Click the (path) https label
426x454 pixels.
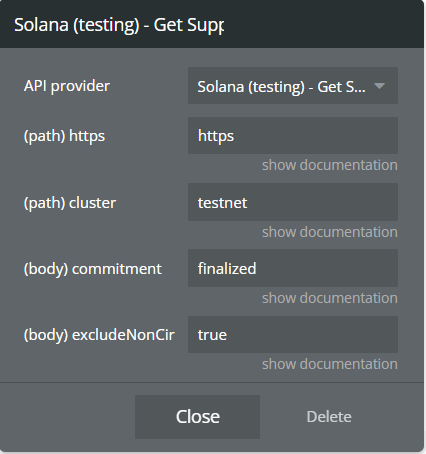pyautogui.click(x=64, y=136)
